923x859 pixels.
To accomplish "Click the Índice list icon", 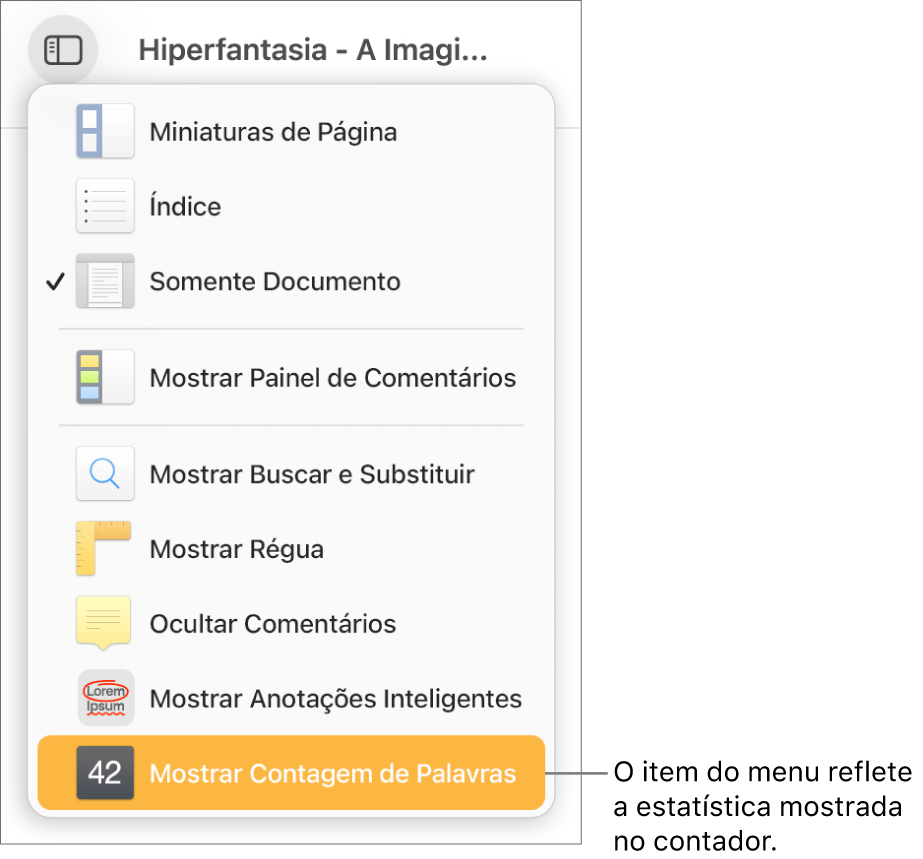I will (105, 206).
